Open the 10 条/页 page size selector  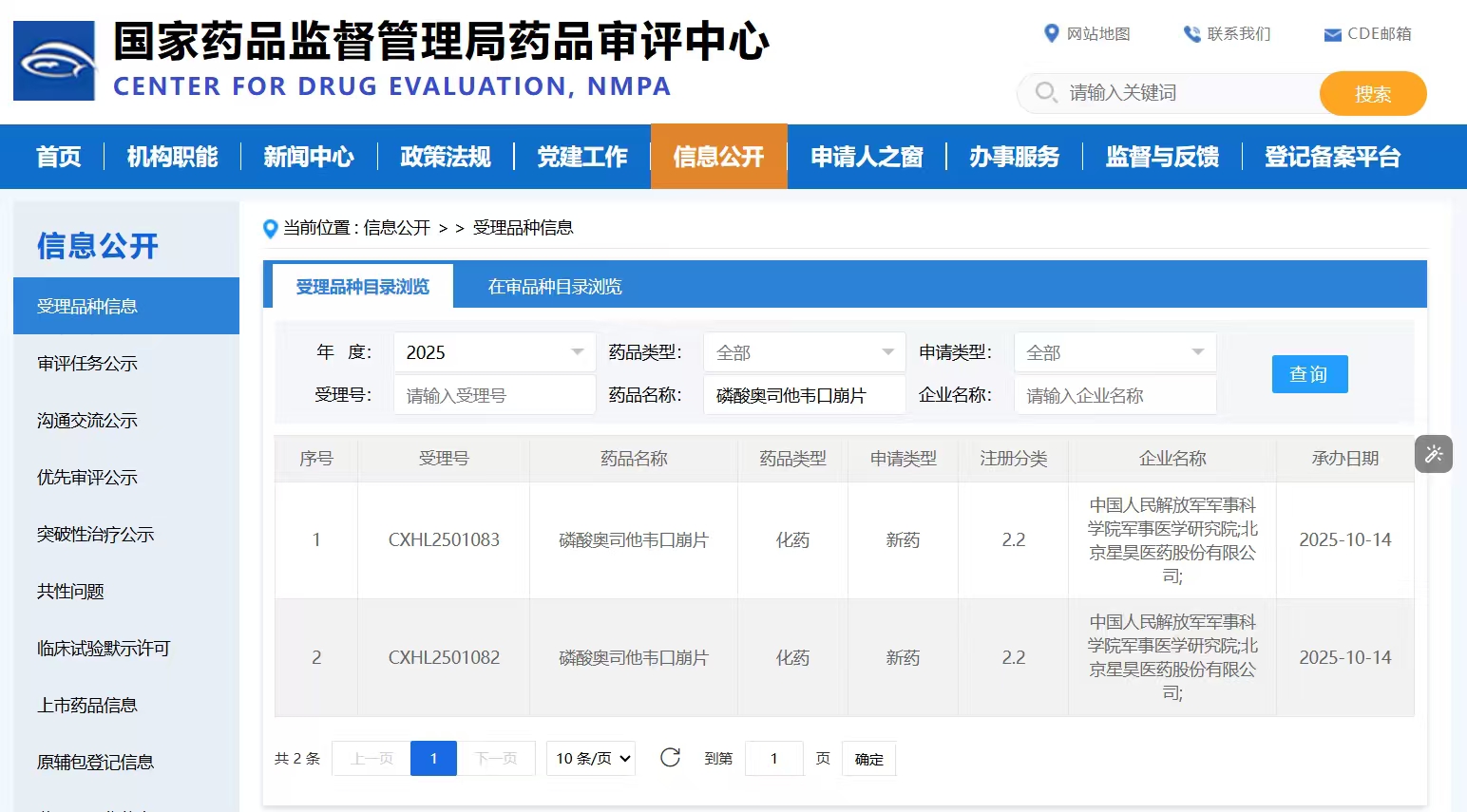pyautogui.click(x=591, y=758)
